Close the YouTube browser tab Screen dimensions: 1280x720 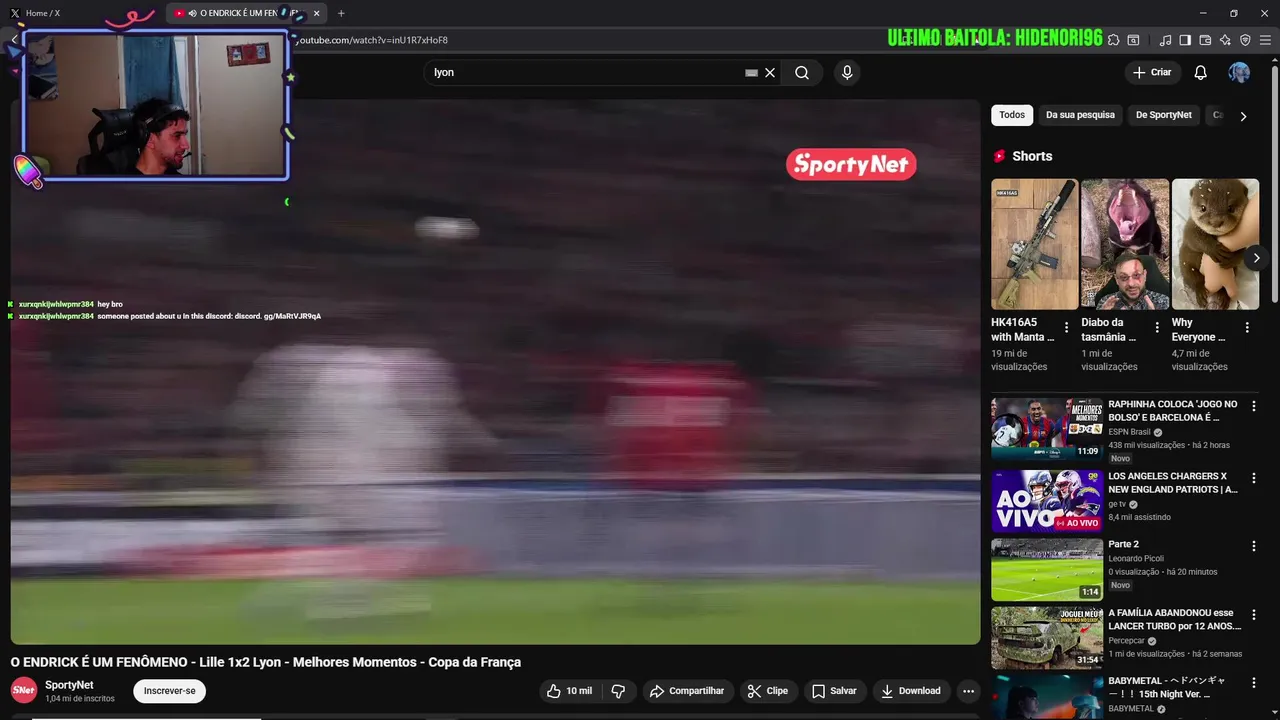tap(317, 13)
